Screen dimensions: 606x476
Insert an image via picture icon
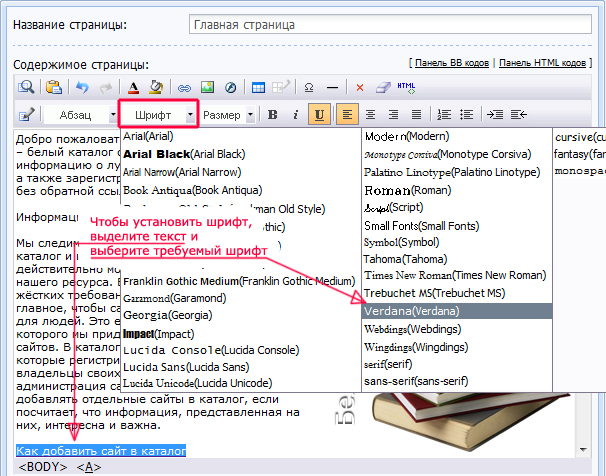(x=208, y=87)
